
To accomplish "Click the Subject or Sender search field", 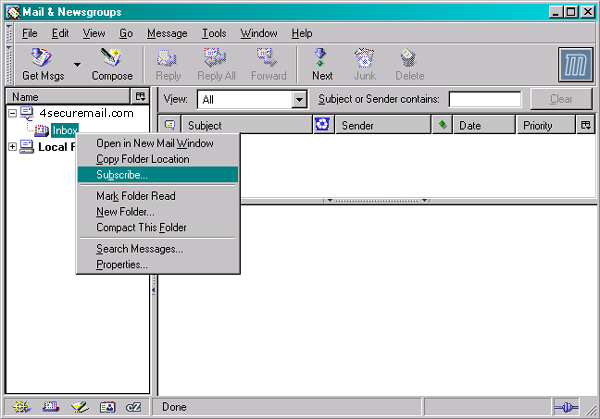I will (484, 99).
